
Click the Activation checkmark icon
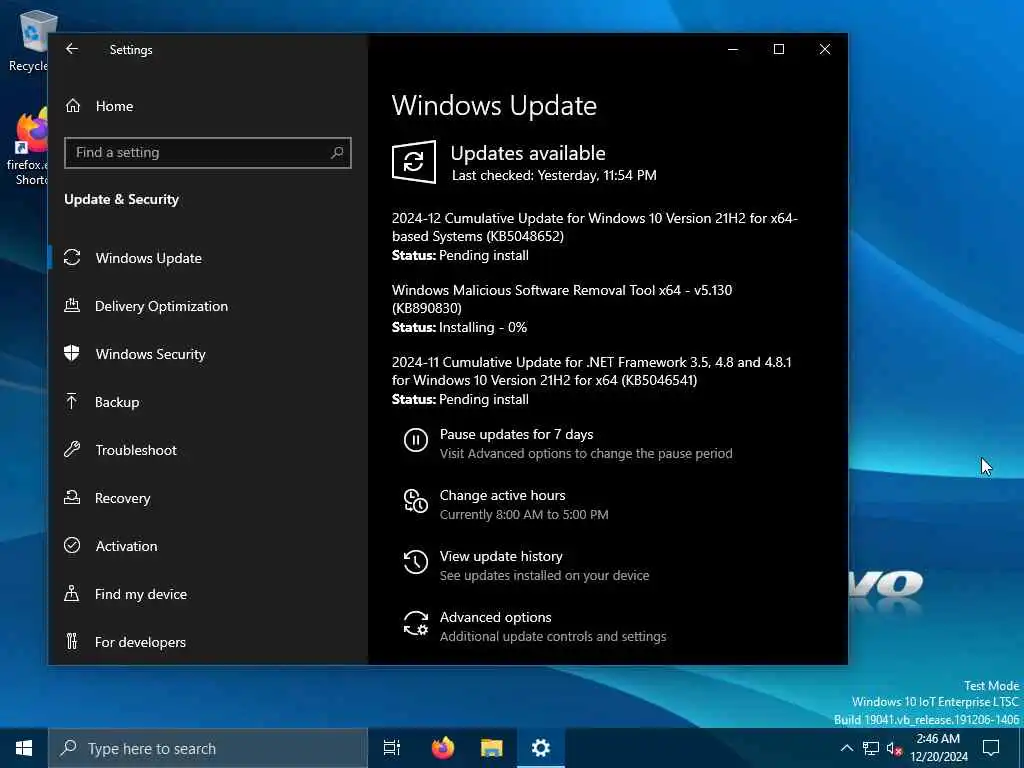72,545
